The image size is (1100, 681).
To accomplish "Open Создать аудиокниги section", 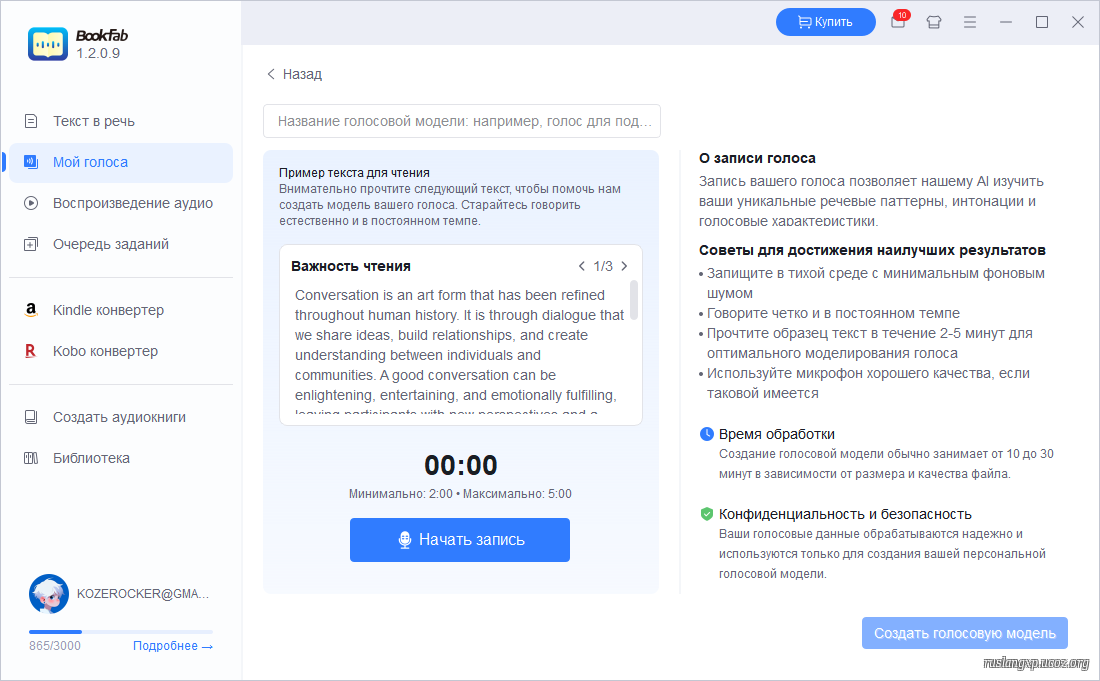I will click(119, 417).
